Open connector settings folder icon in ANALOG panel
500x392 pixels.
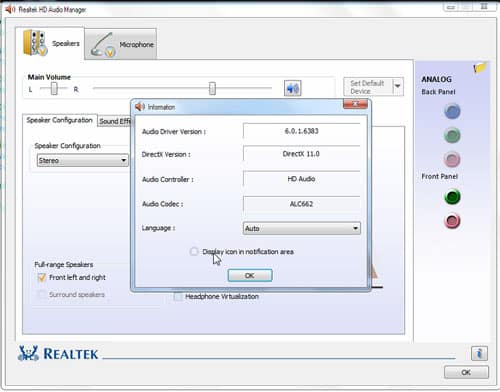tap(480, 67)
